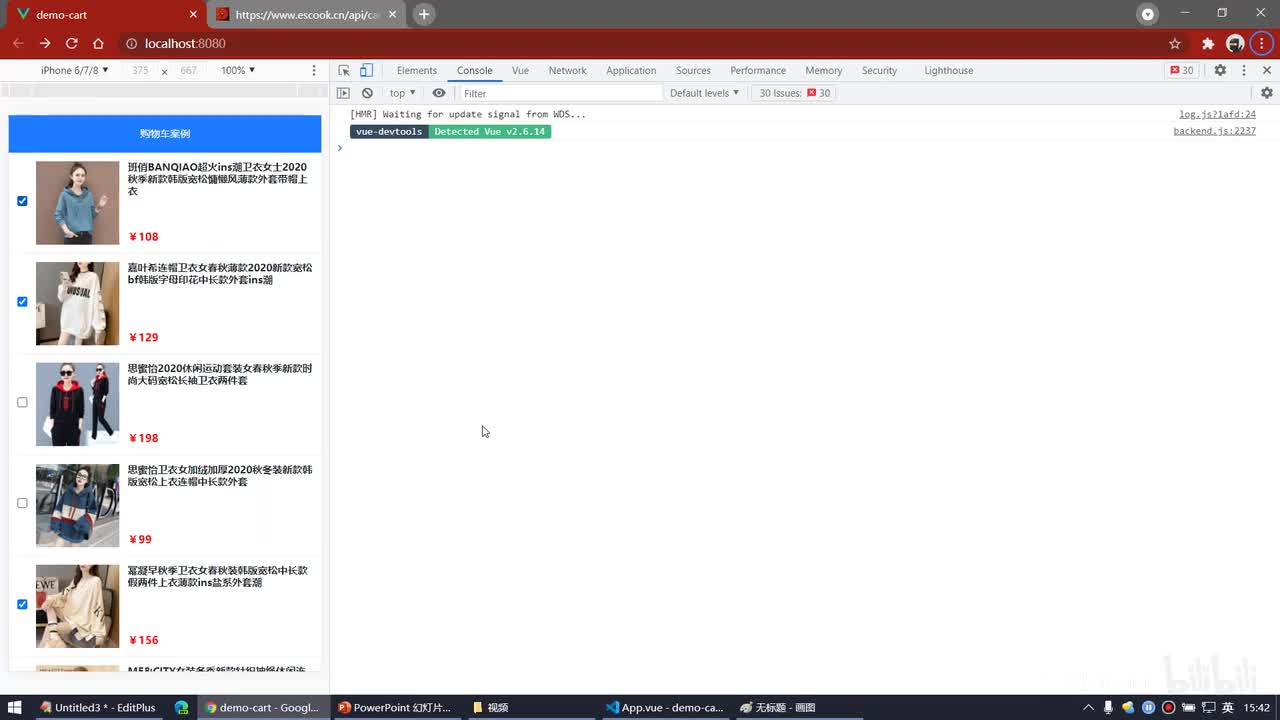
Task: Close the DevTools panel
Action: click(x=1267, y=70)
